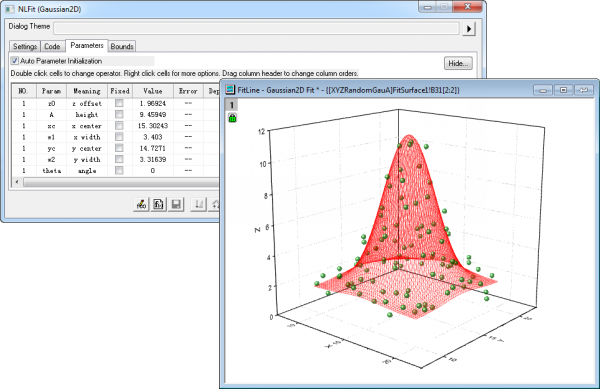Click the Z axis title in graph
The width and height of the screenshot is (600, 389).
257,229
